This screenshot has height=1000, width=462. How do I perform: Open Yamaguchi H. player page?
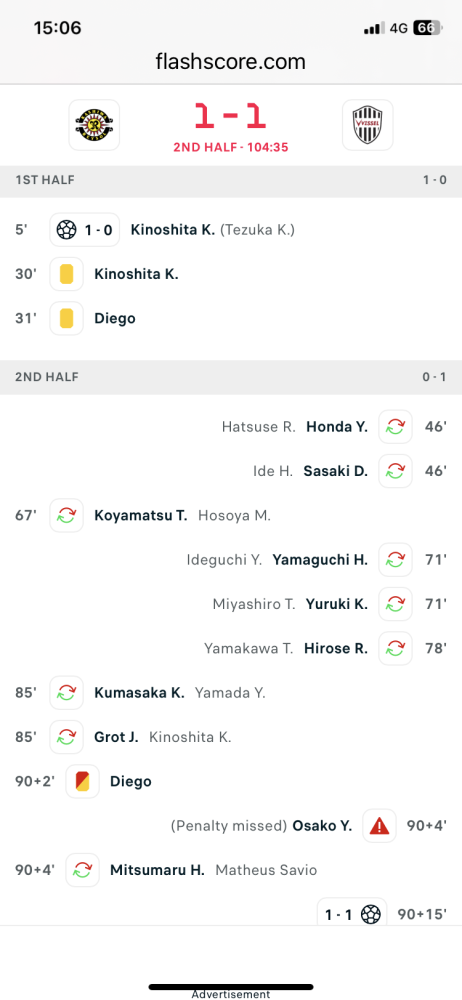[320, 560]
